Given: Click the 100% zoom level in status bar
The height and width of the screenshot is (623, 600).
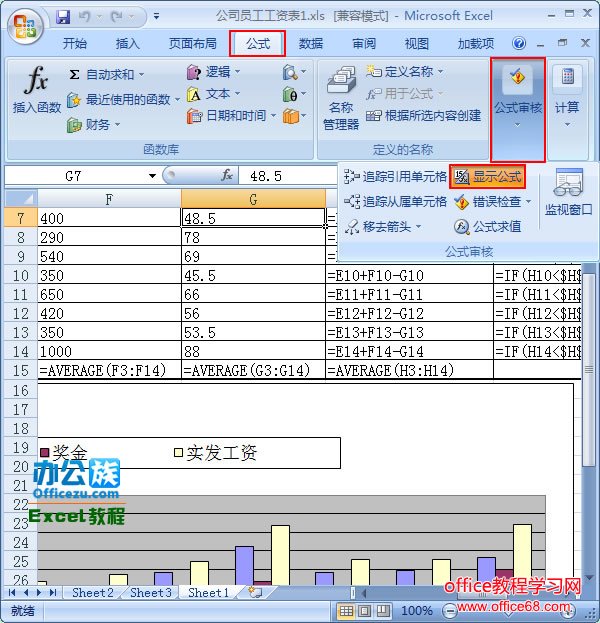Looking at the screenshot, I should pos(416,611).
